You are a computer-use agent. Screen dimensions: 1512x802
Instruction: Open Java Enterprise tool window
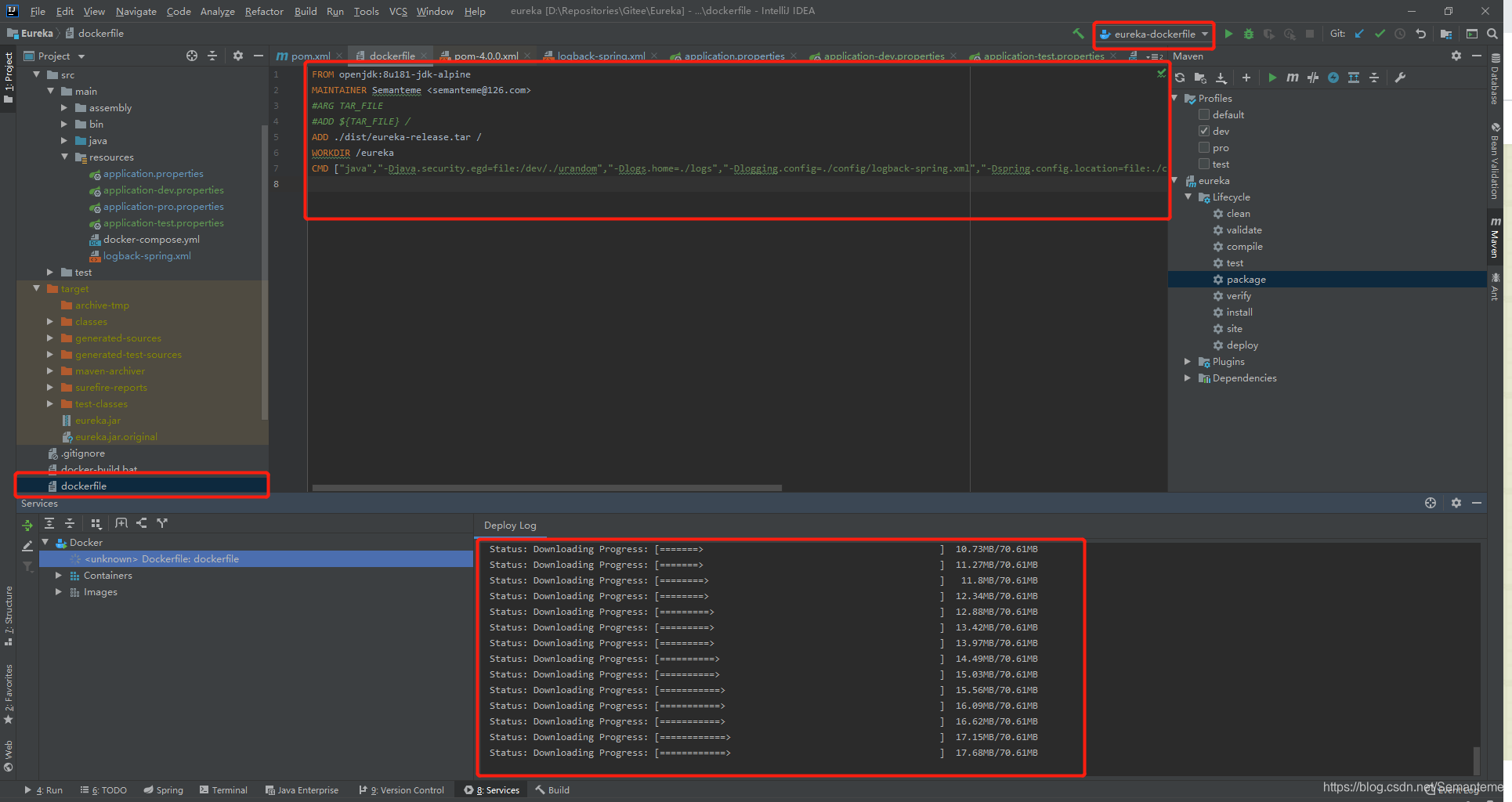[x=302, y=789]
